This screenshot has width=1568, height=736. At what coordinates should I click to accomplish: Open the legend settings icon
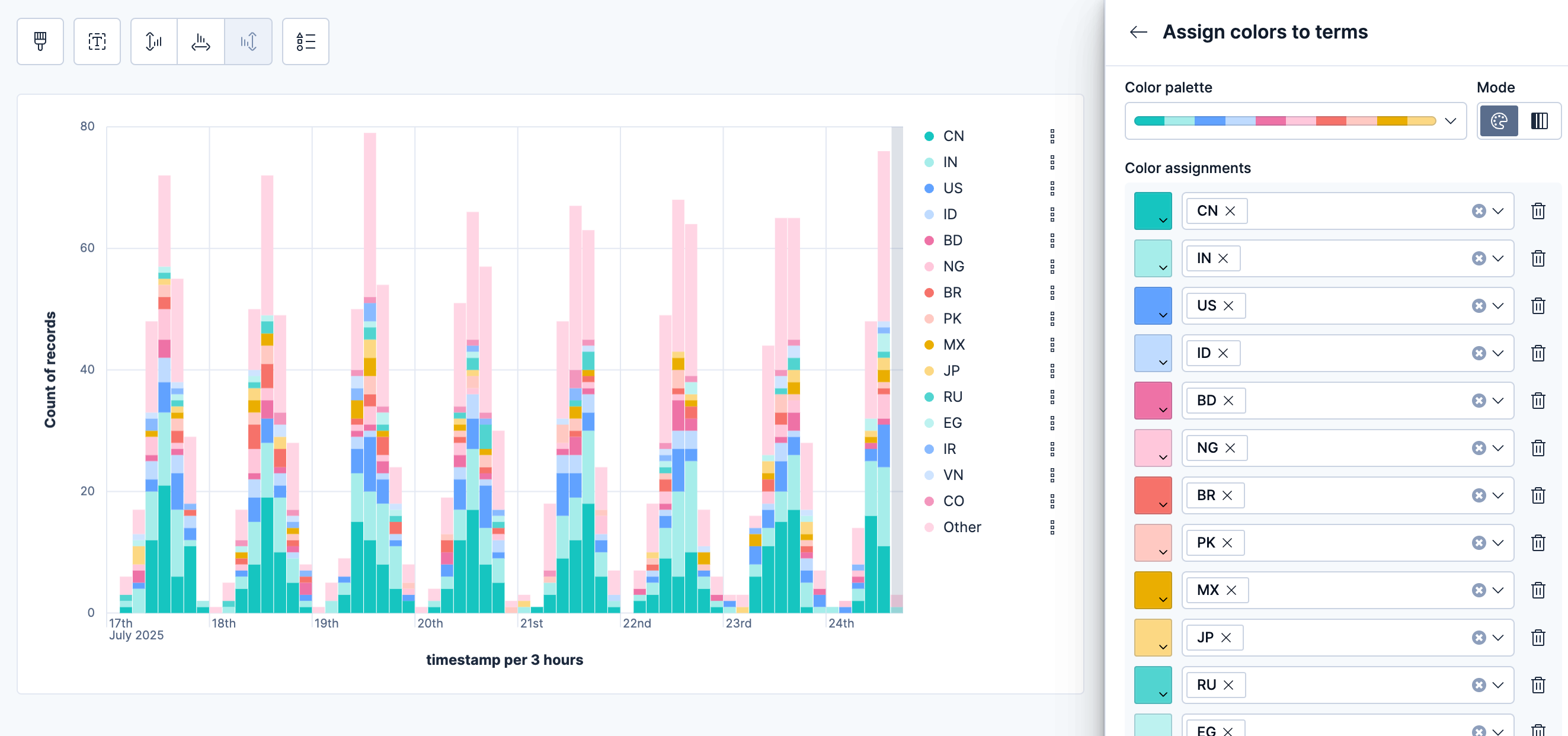(x=306, y=41)
